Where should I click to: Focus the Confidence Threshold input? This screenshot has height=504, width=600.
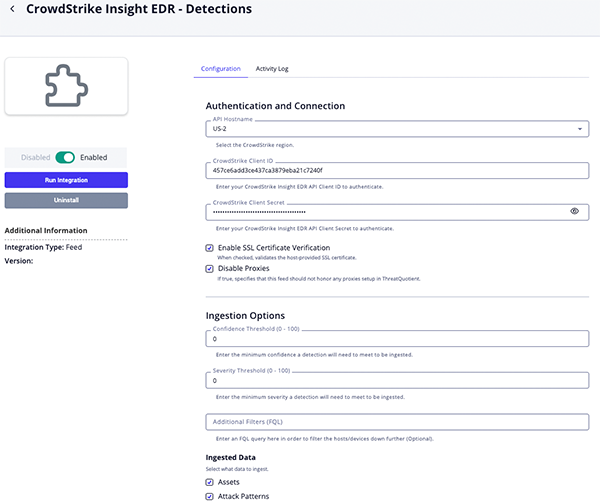pos(397,339)
